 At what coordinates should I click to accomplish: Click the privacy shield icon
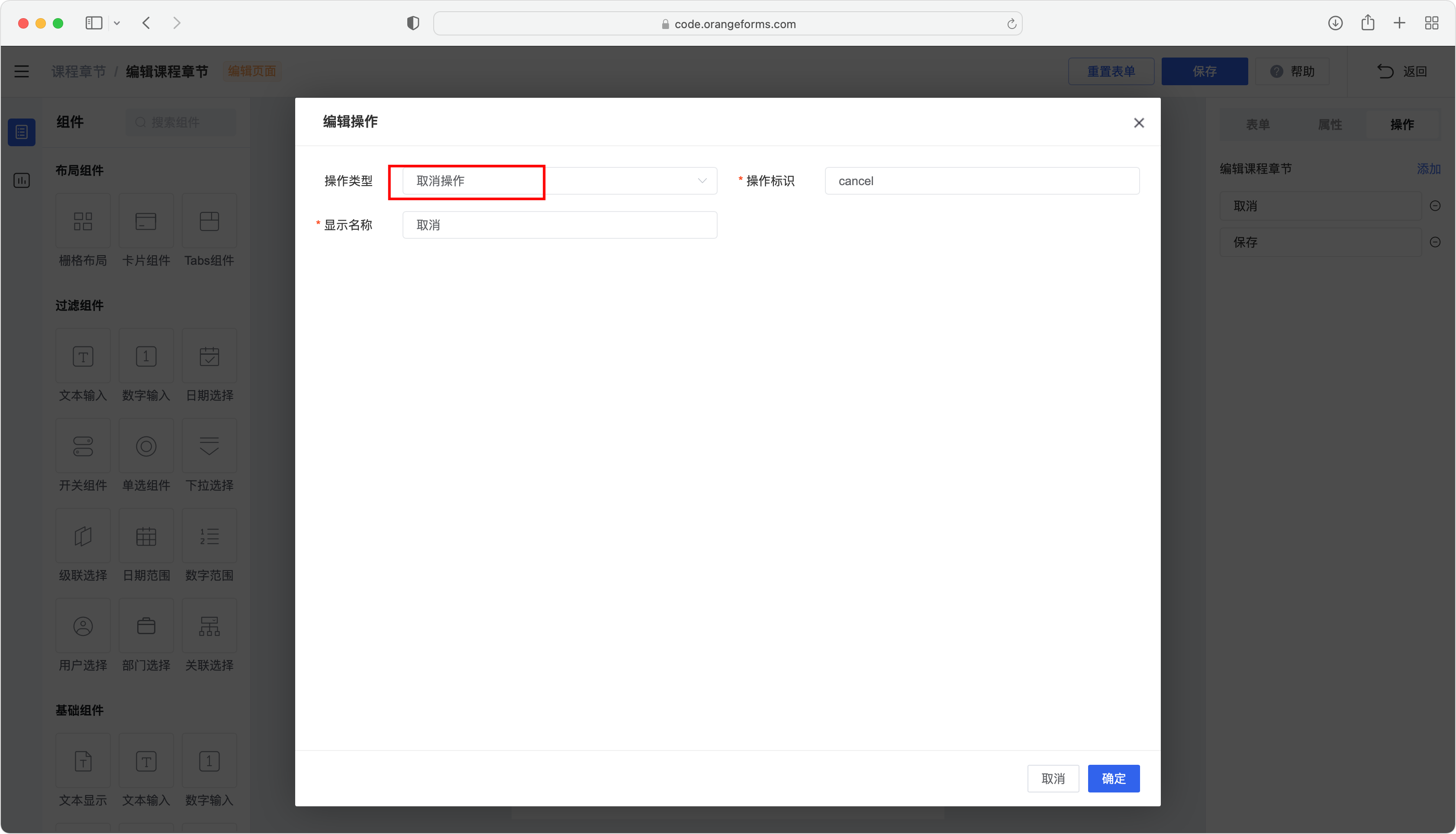click(413, 23)
